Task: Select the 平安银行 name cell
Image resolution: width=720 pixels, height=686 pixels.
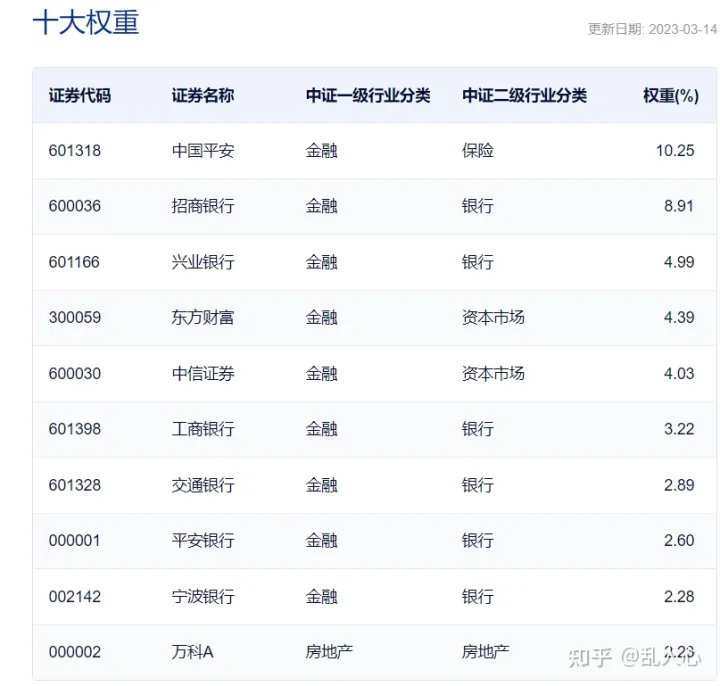Action: (203, 540)
